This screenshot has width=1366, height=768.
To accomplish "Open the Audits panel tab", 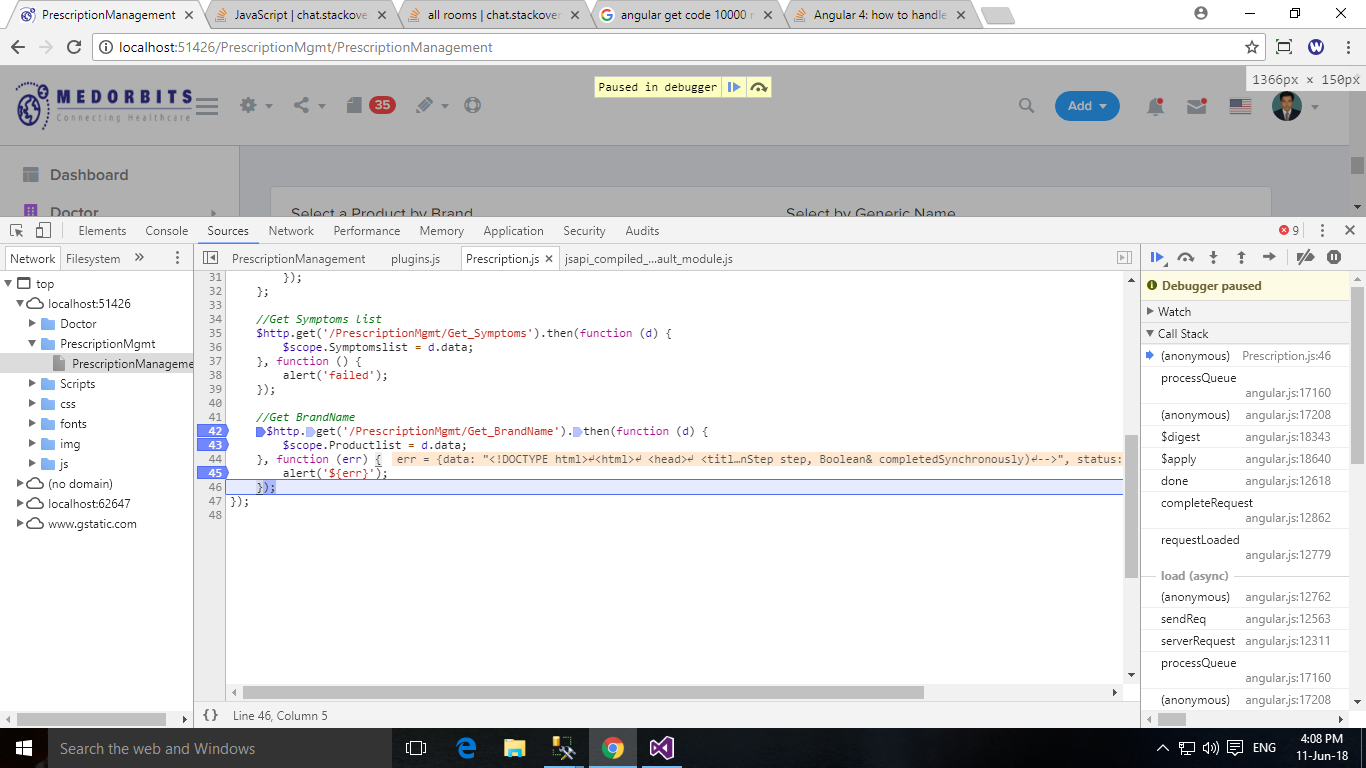I will point(642,230).
